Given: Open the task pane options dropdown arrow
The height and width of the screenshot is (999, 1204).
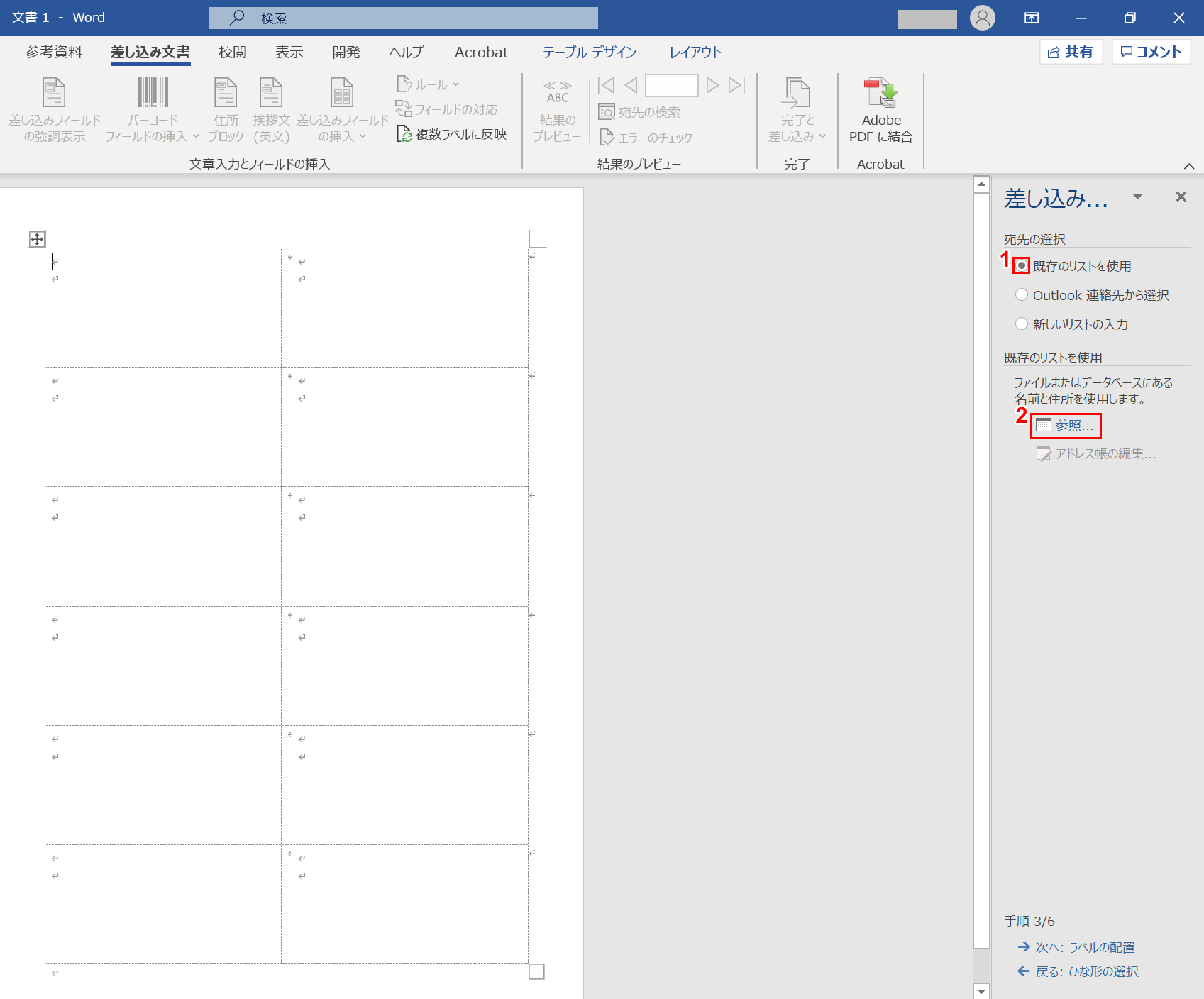Looking at the screenshot, I should 1137,197.
